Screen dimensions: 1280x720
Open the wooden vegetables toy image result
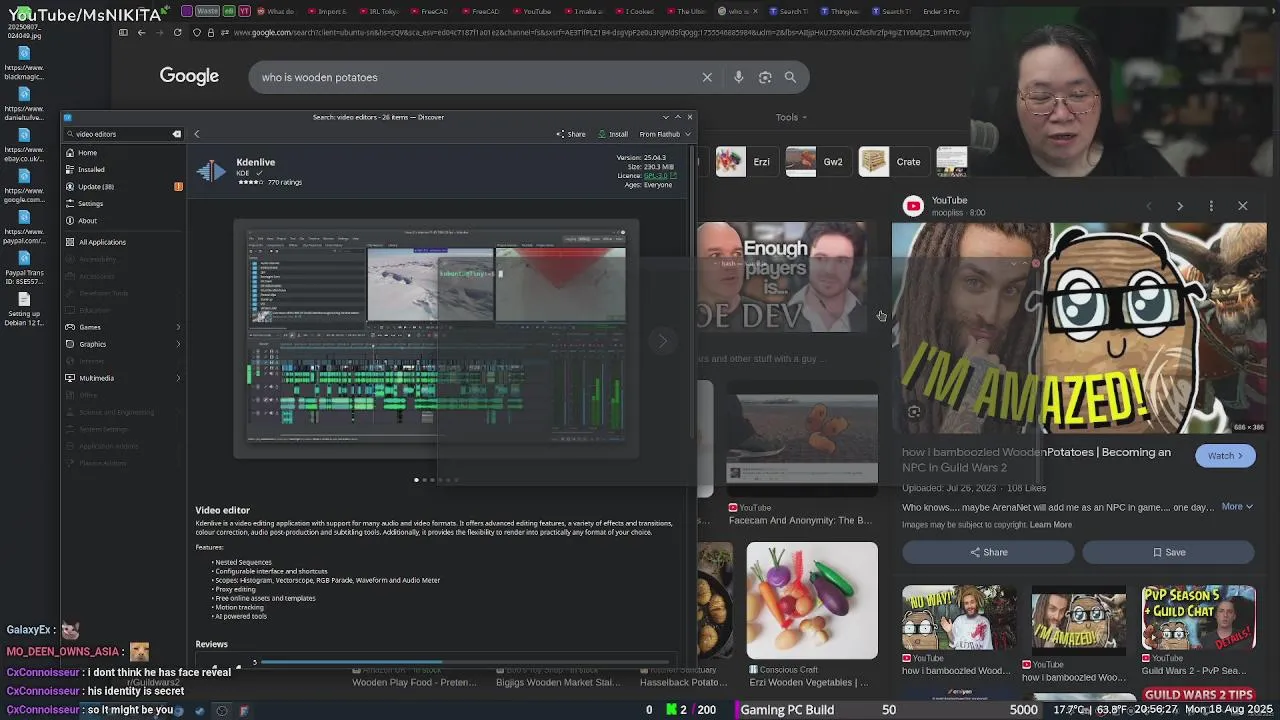(812, 601)
